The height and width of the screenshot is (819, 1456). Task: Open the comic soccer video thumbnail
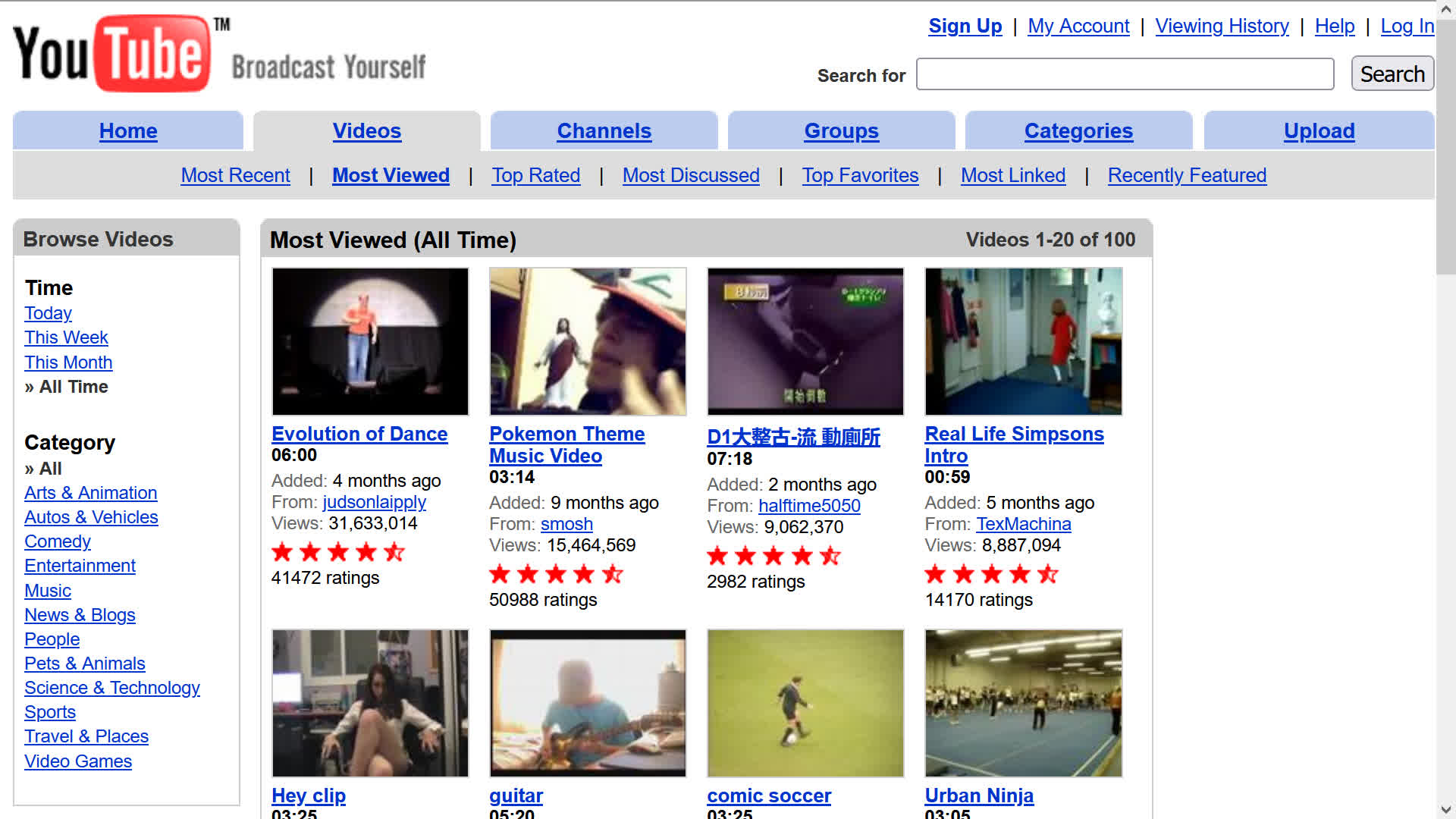(x=805, y=703)
